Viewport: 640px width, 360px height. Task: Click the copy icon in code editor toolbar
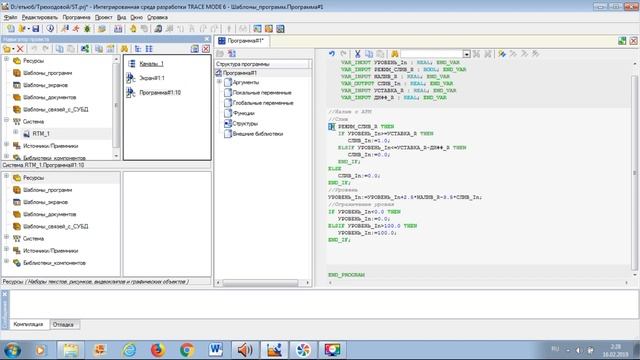(x=369, y=54)
